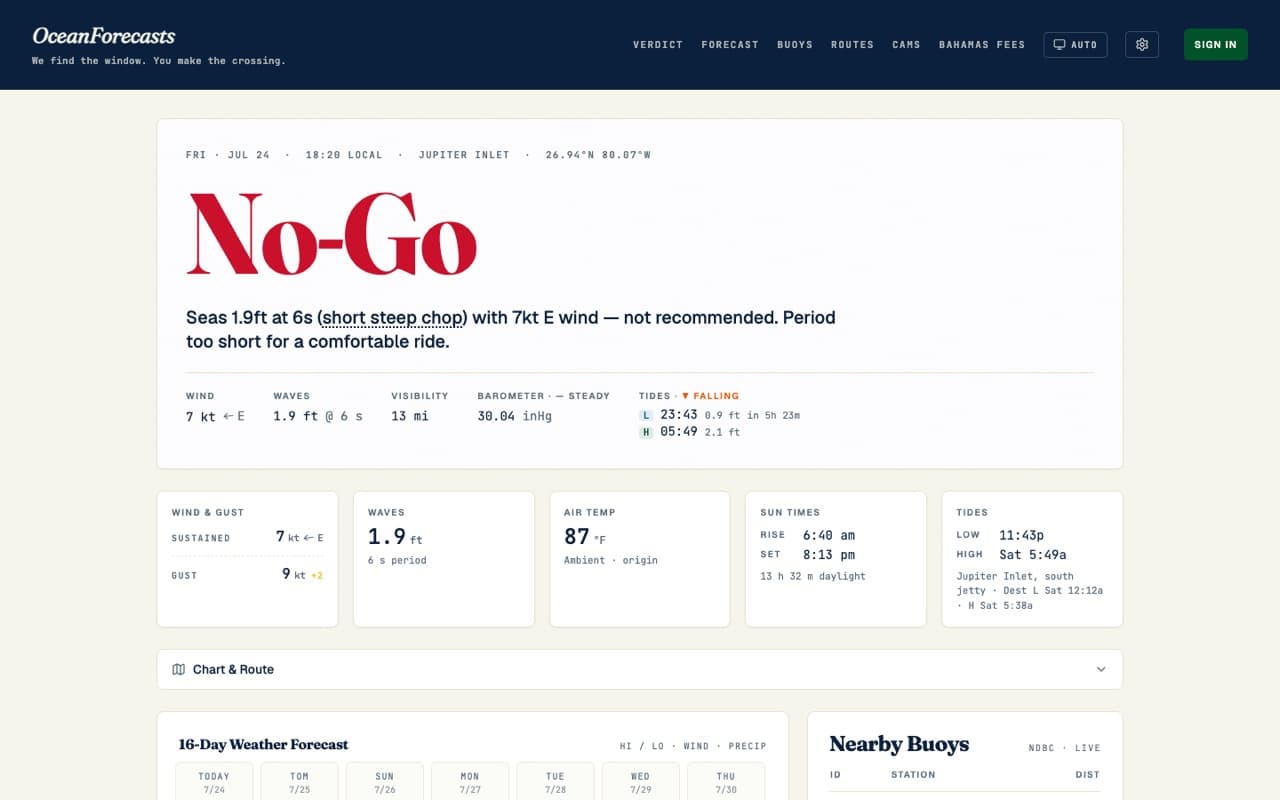1280x800 pixels.
Task: Click the SIGN IN button
Action: point(1215,45)
